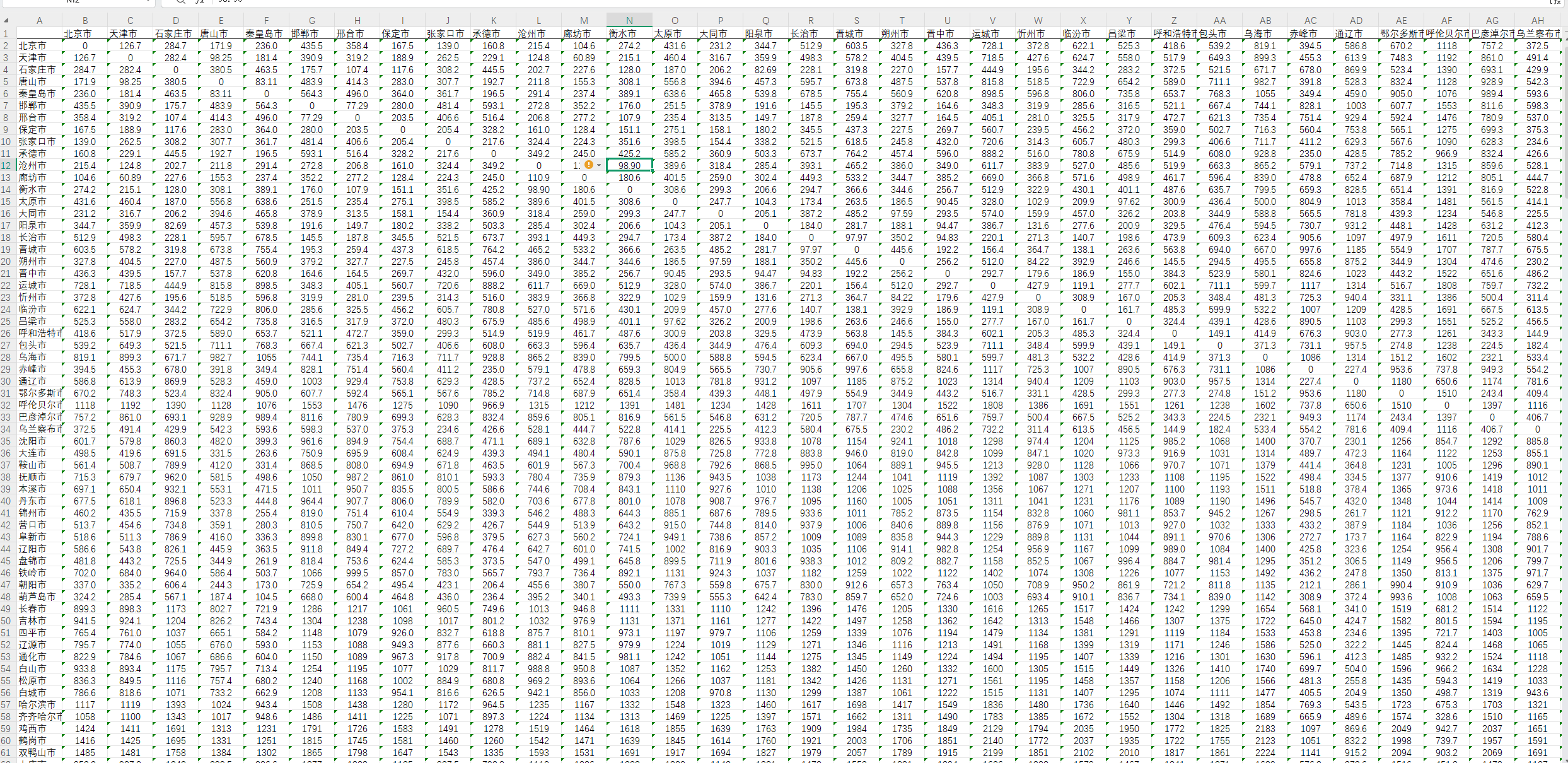Open the error options dropdown arrow
1568x763 pixels.
pyautogui.click(x=598, y=165)
